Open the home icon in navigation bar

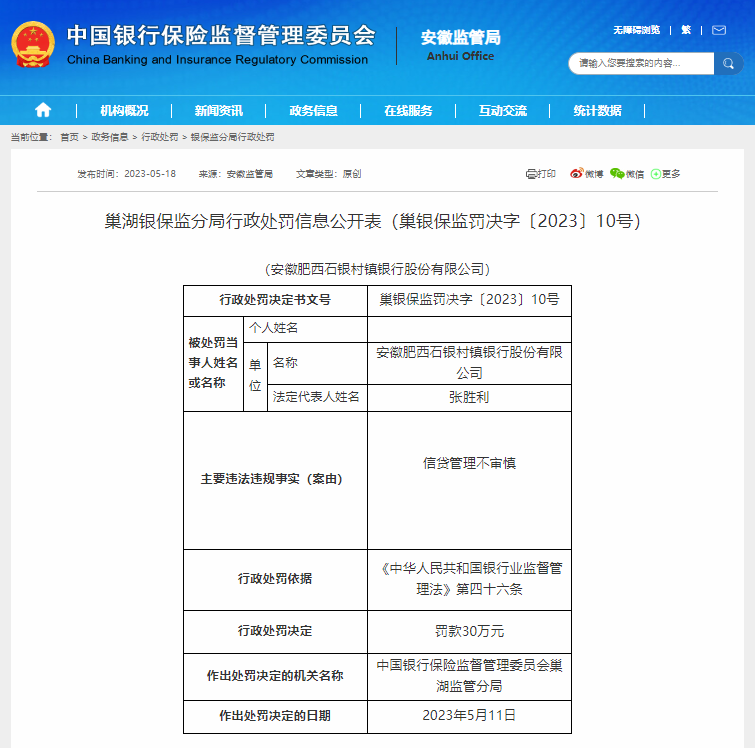(x=43, y=110)
